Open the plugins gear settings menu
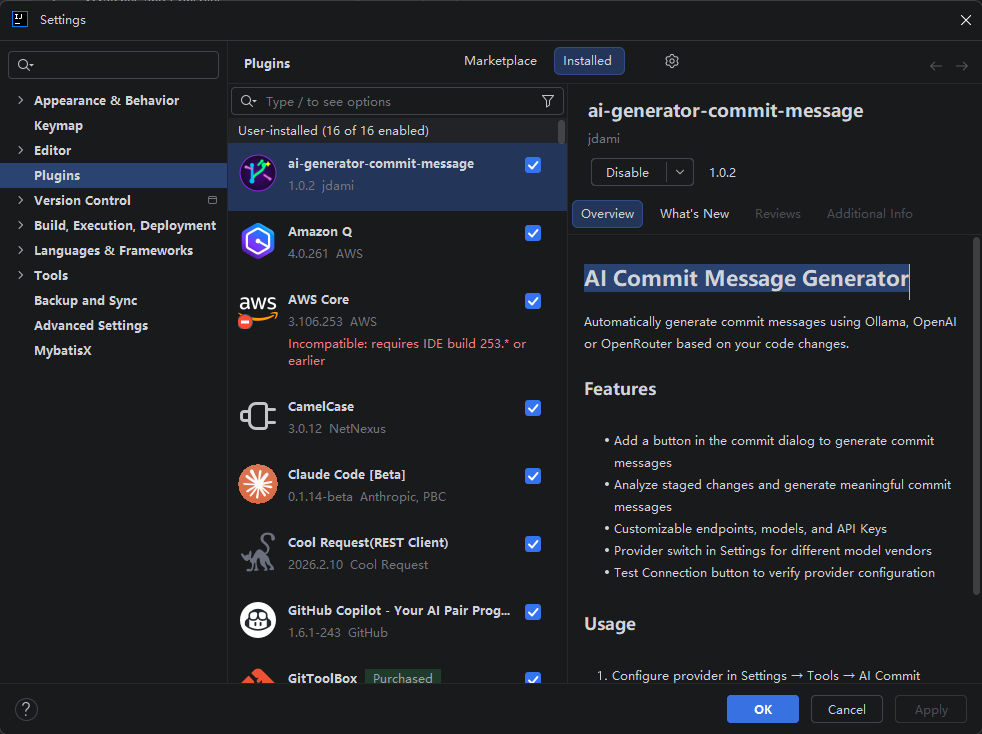 click(671, 61)
